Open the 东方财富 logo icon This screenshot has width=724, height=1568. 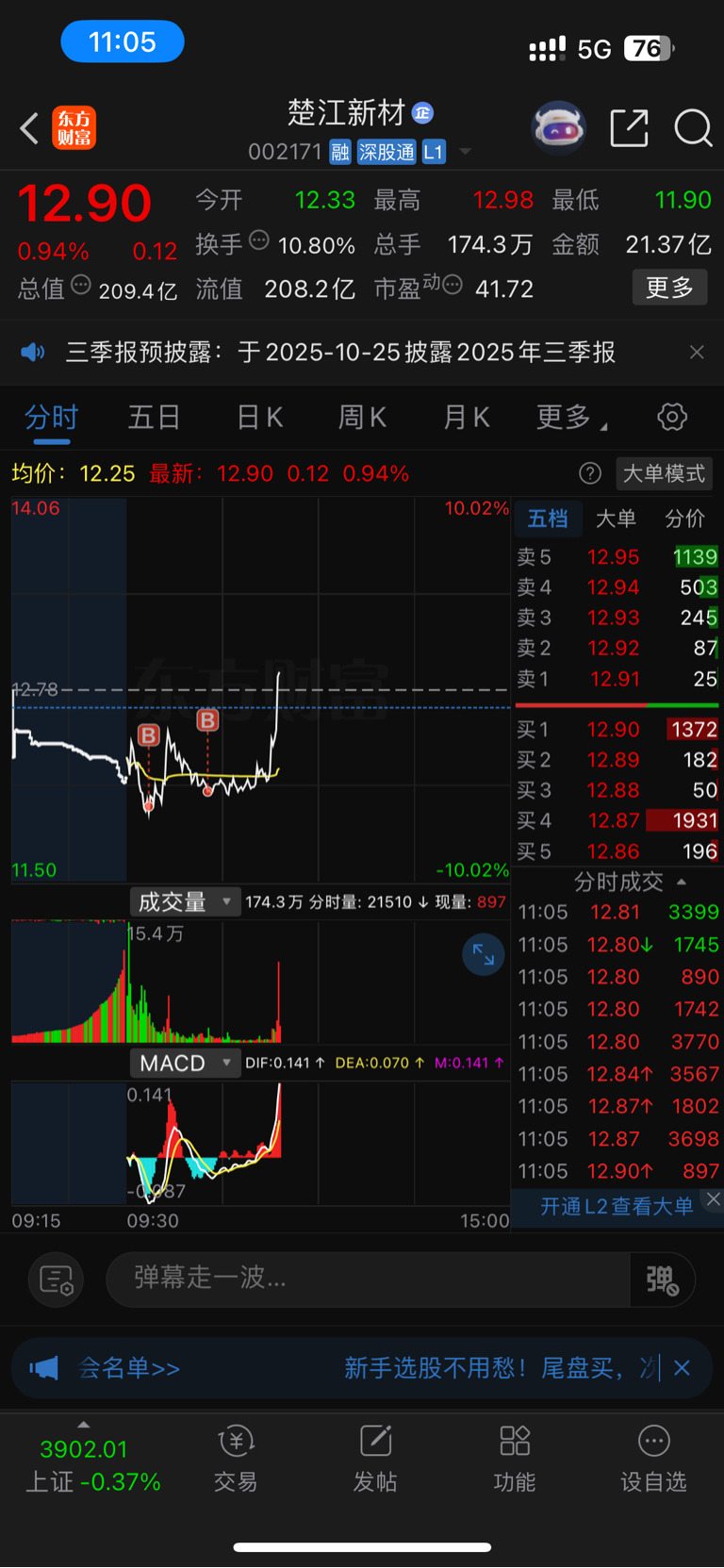point(74,128)
